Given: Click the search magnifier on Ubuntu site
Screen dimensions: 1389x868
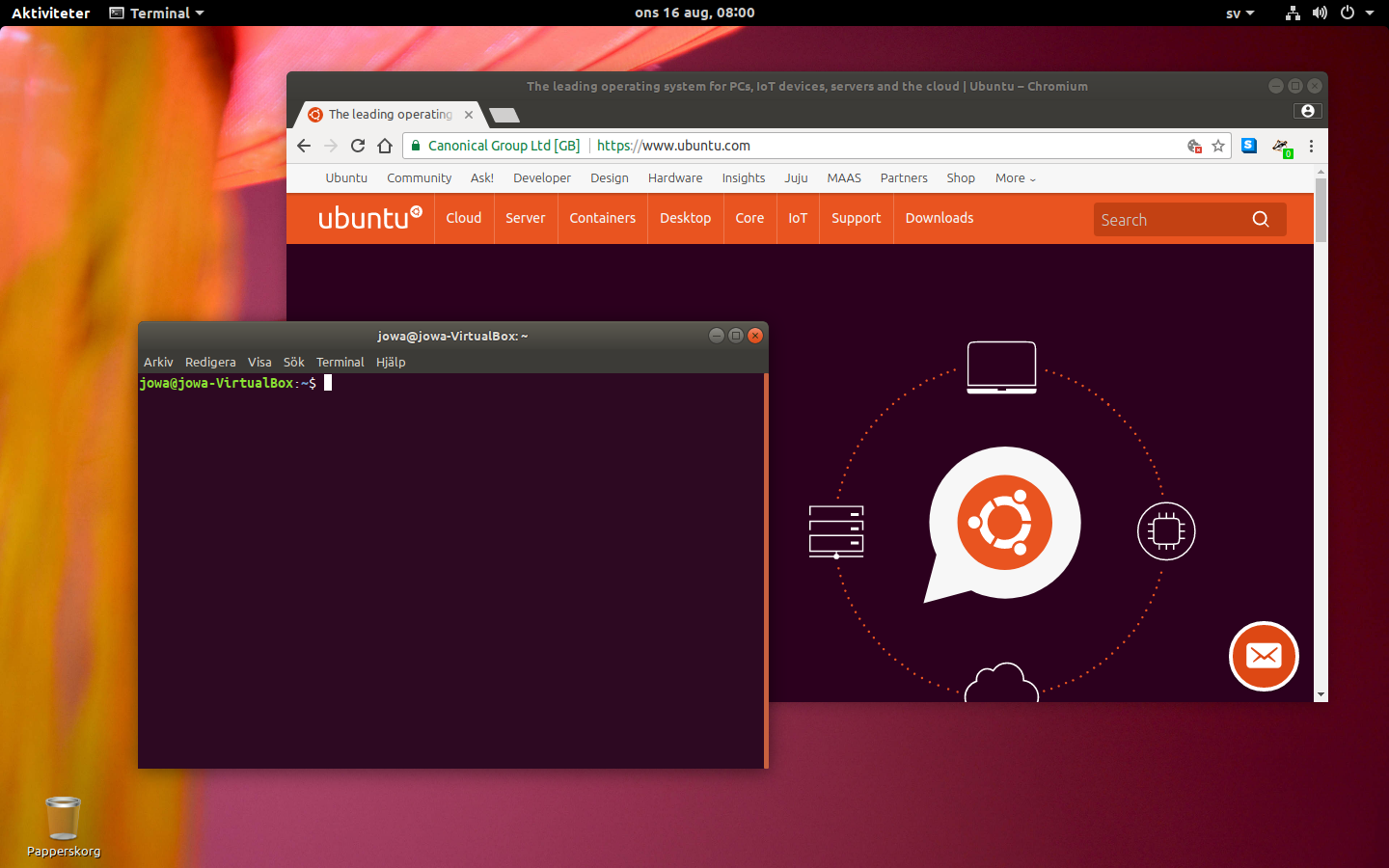Looking at the screenshot, I should point(1261,219).
